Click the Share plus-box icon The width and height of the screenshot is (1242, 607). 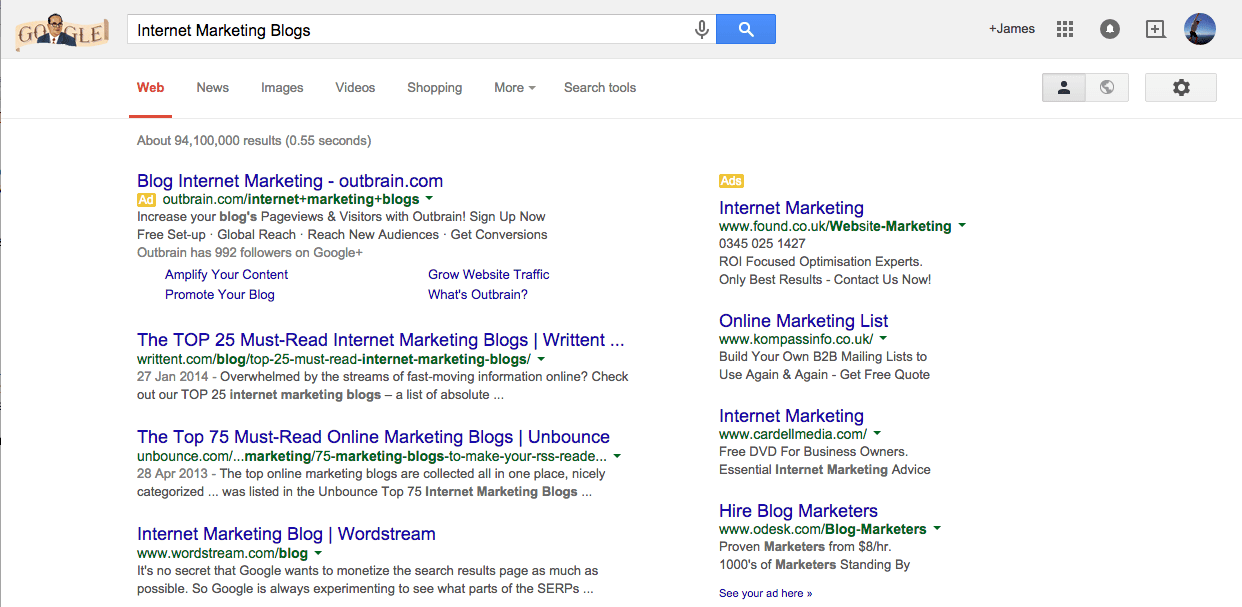[x=1155, y=29]
